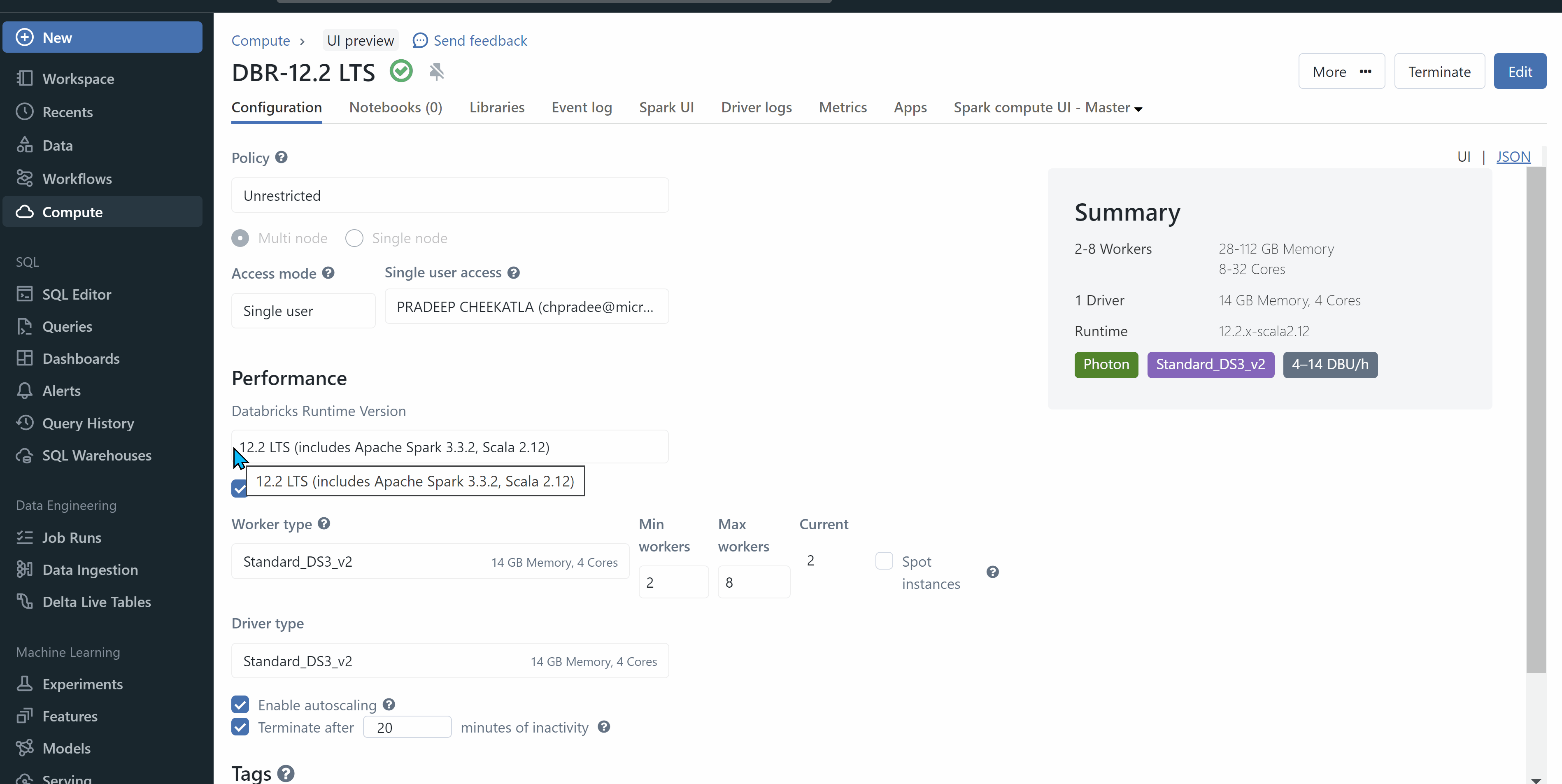
Task: Open Dashboards grid icon
Action: [24, 358]
